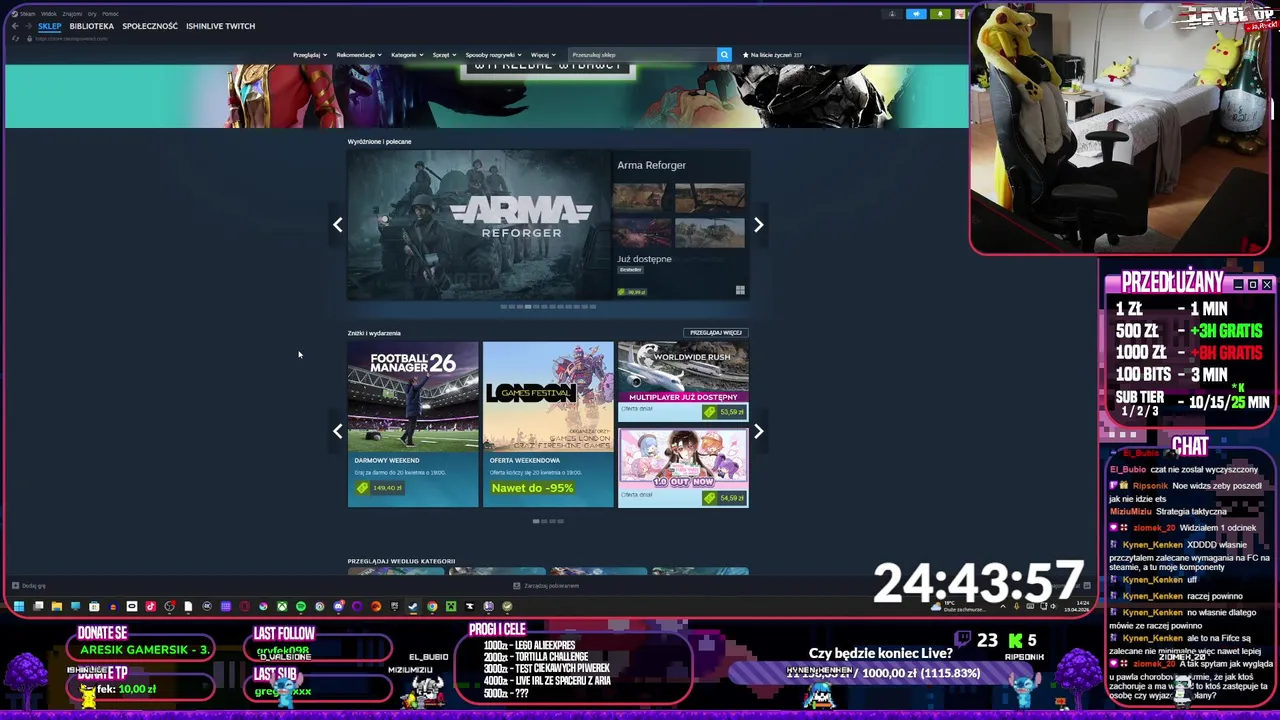1280x720 pixels.
Task: Show the next featured game carousel item
Action: [758, 225]
